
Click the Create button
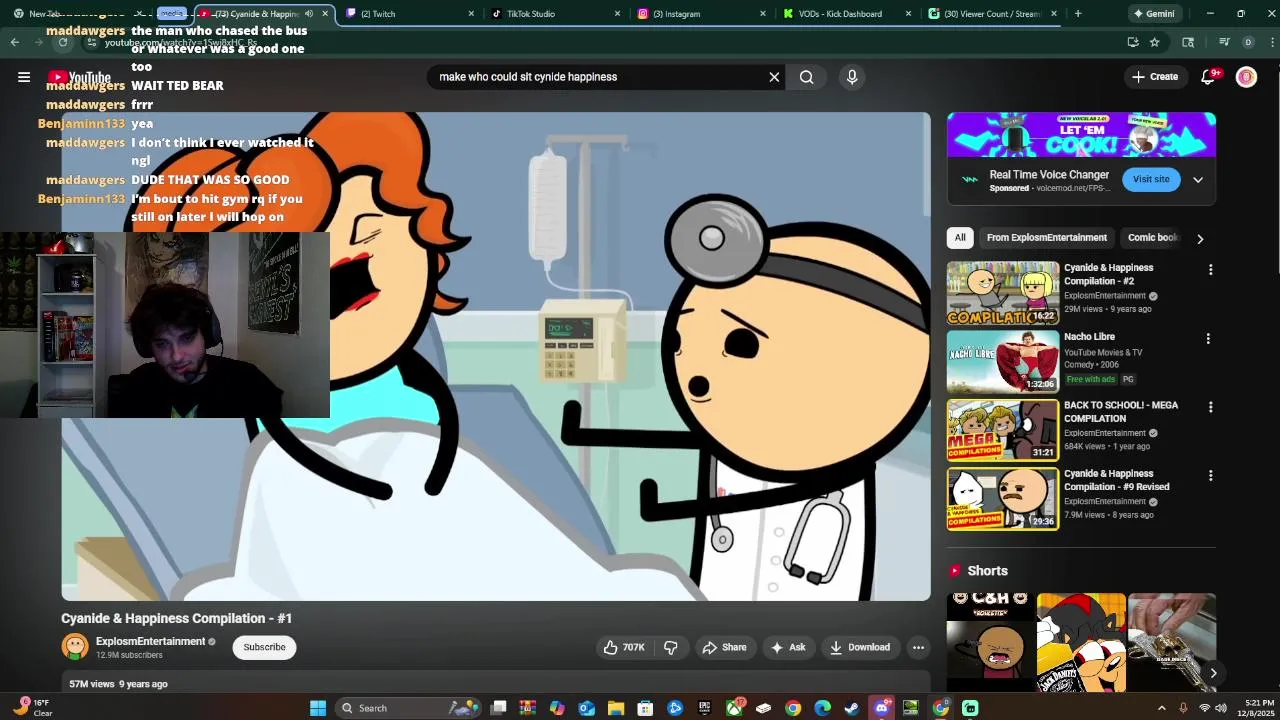(1155, 77)
